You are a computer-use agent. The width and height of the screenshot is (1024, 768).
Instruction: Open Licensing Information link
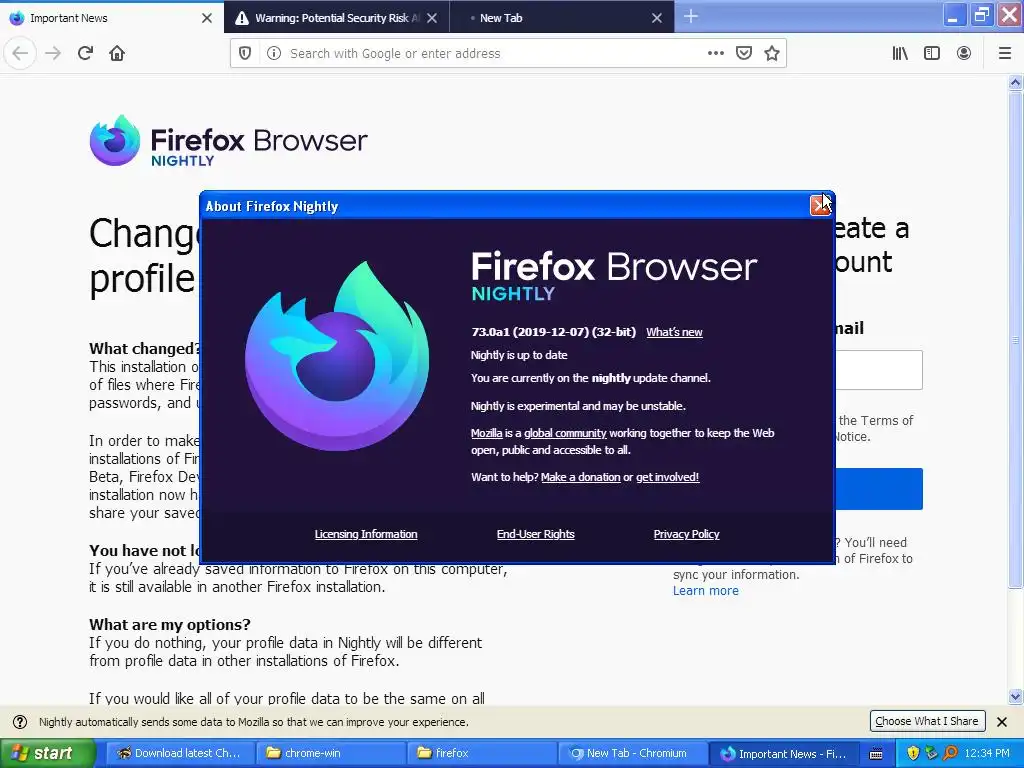tap(366, 534)
